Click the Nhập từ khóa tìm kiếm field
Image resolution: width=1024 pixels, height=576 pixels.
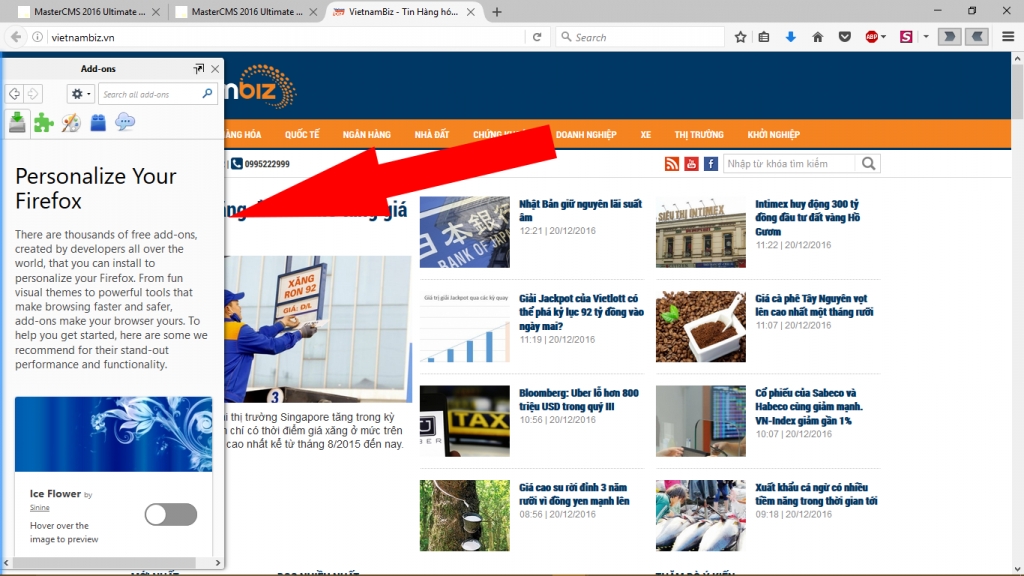point(789,164)
